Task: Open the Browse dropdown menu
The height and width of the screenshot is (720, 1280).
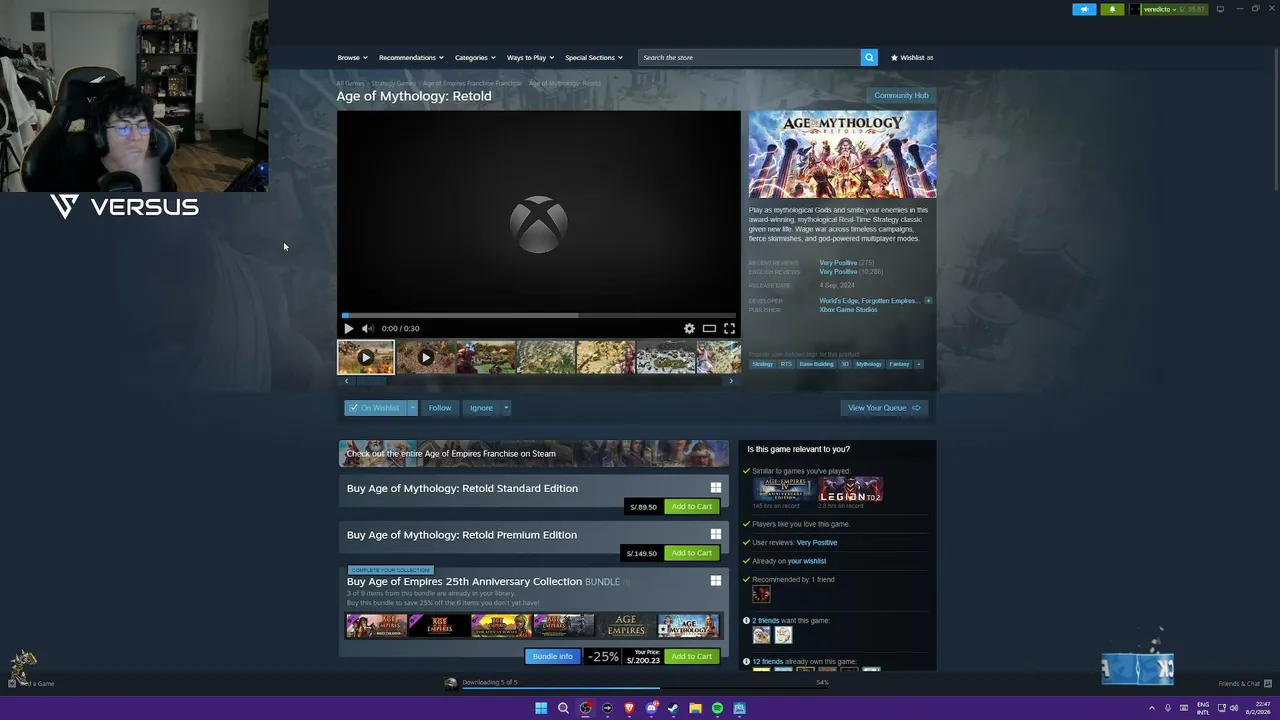Action: pyautogui.click(x=352, y=57)
